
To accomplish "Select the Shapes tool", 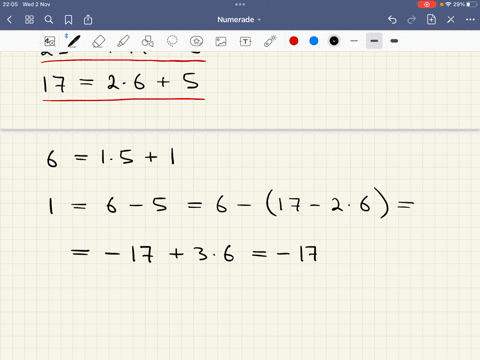I will point(148,41).
